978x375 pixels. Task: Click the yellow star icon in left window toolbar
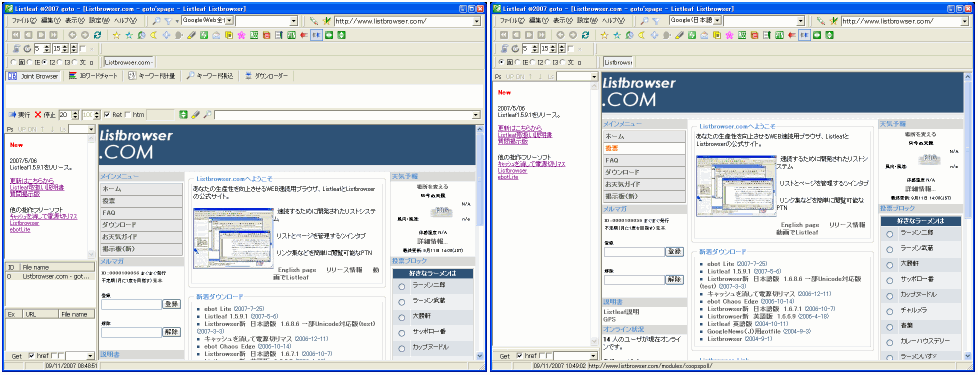click(x=116, y=35)
